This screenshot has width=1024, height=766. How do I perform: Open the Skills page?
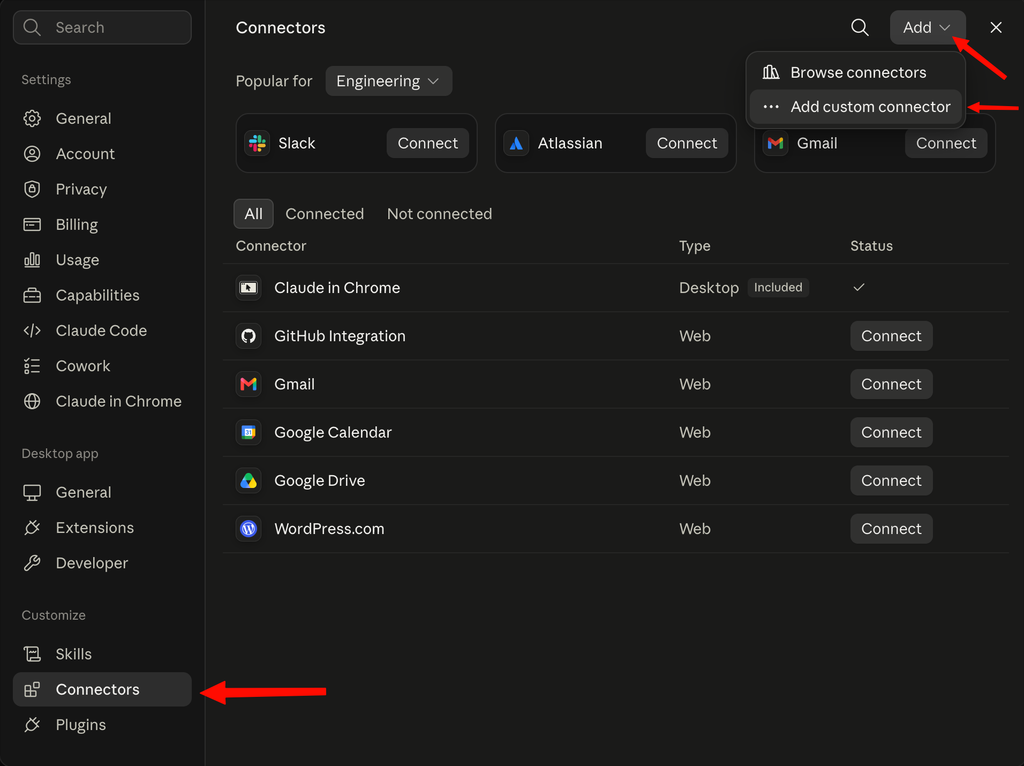(103, 654)
